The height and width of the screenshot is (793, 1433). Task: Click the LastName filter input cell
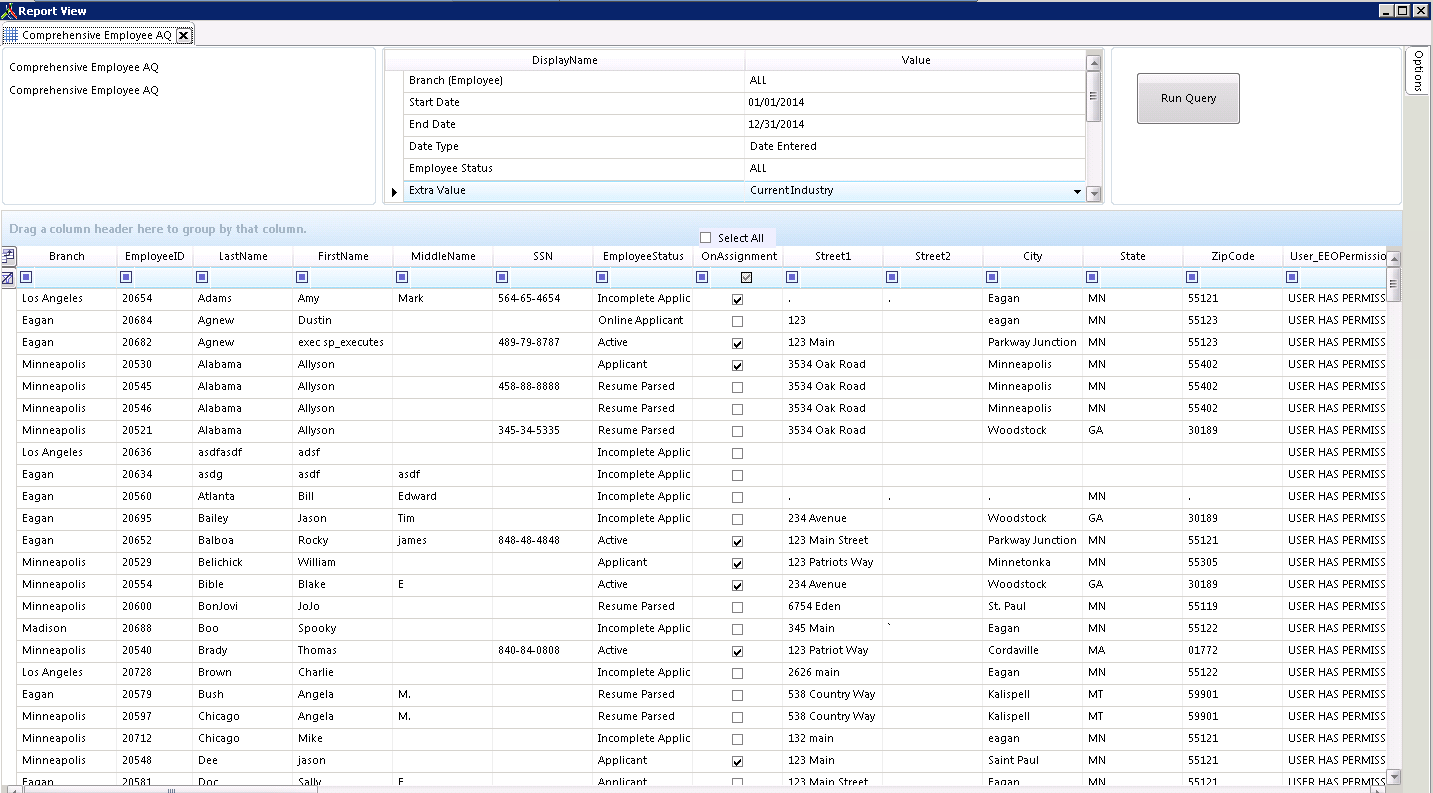click(x=250, y=277)
